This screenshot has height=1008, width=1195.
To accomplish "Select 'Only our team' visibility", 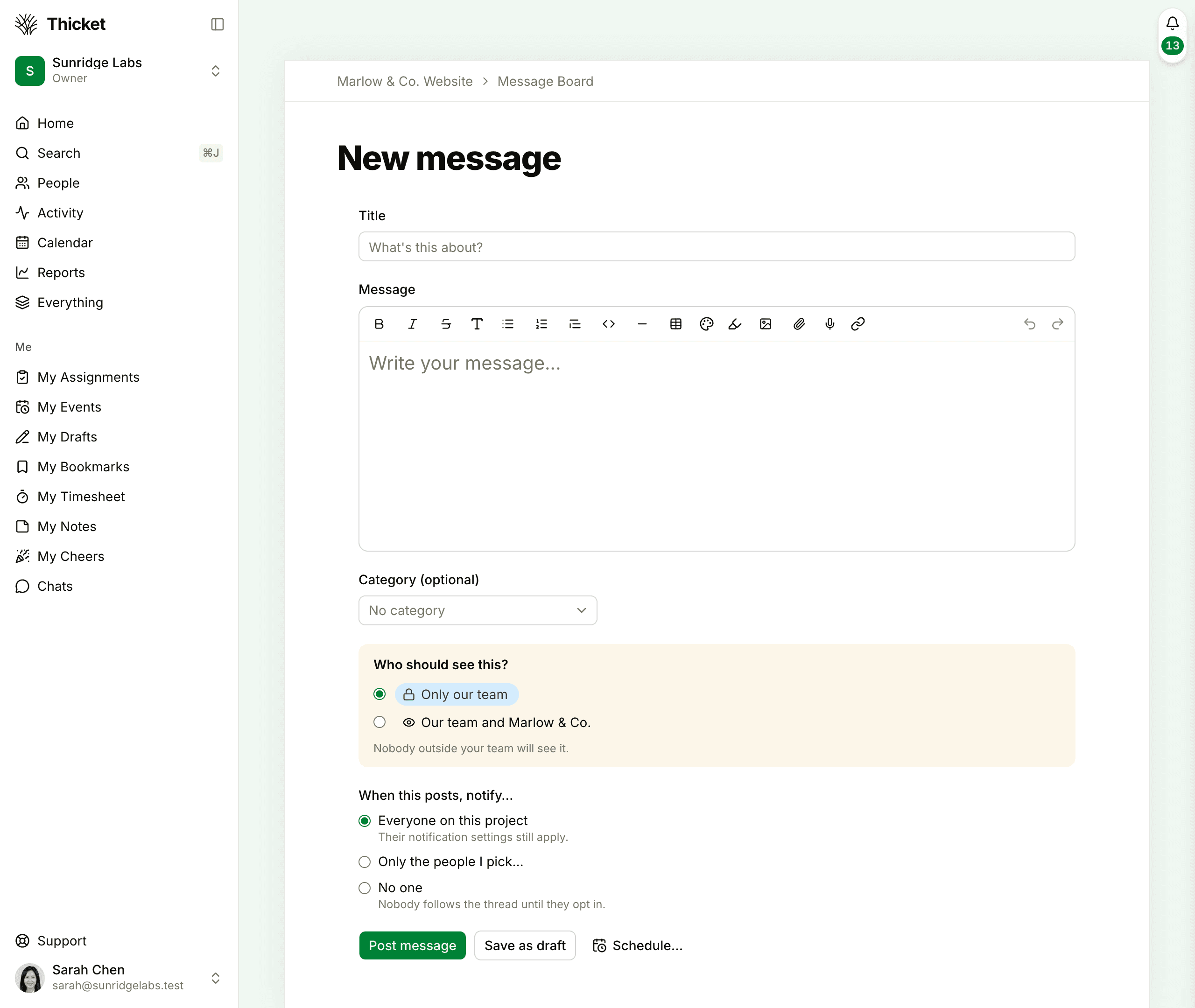I will point(380,694).
